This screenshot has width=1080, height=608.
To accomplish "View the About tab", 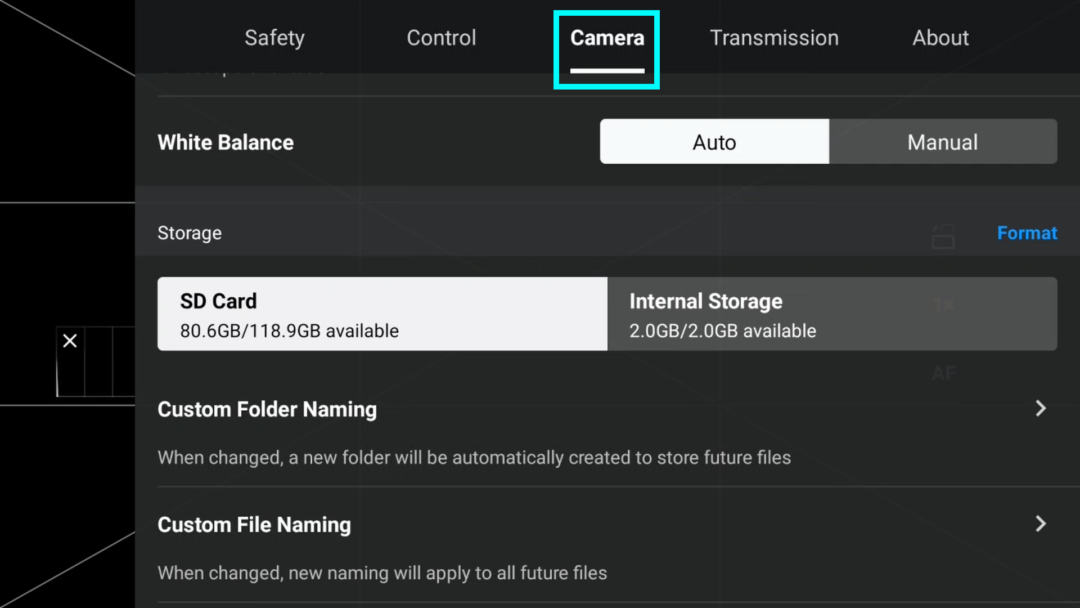I will pyautogui.click(x=940, y=37).
